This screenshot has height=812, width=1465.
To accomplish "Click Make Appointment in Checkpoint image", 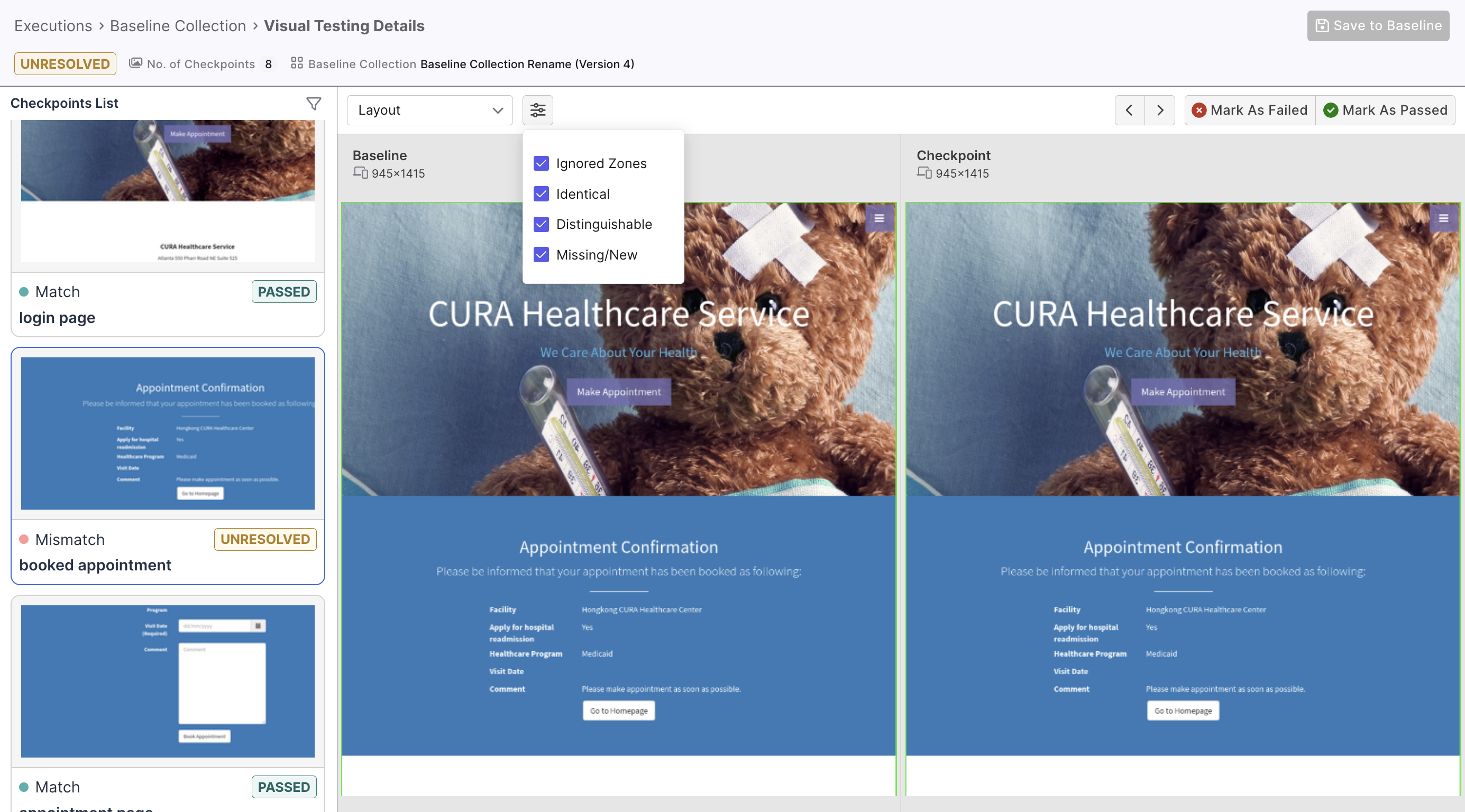I will tap(1183, 392).
